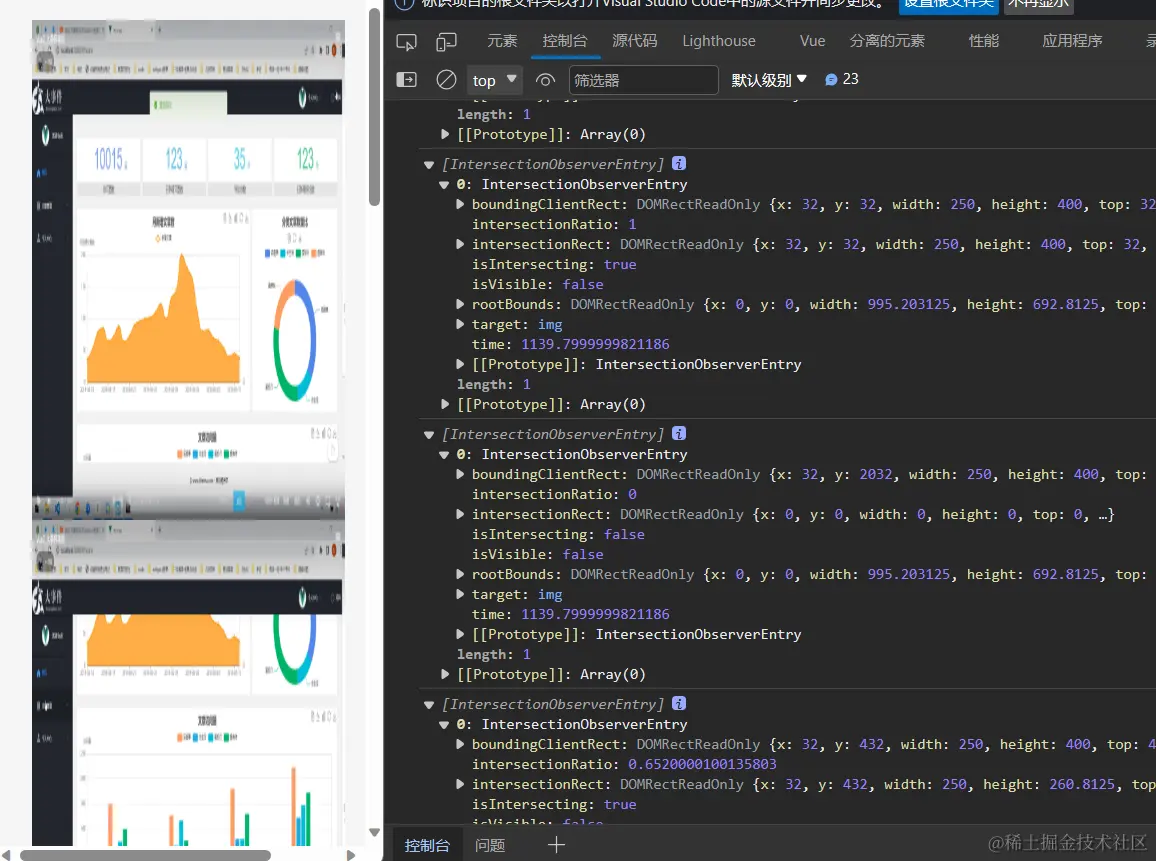Click the page vertical scrollbar thumb
The height and width of the screenshot is (861, 1156).
click(x=375, y=108)
